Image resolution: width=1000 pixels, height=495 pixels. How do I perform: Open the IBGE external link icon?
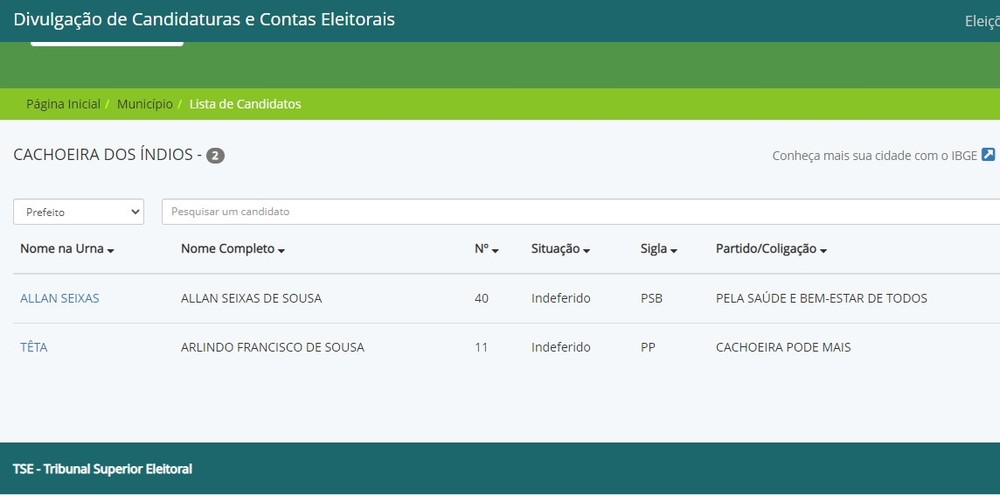[988, 155]
